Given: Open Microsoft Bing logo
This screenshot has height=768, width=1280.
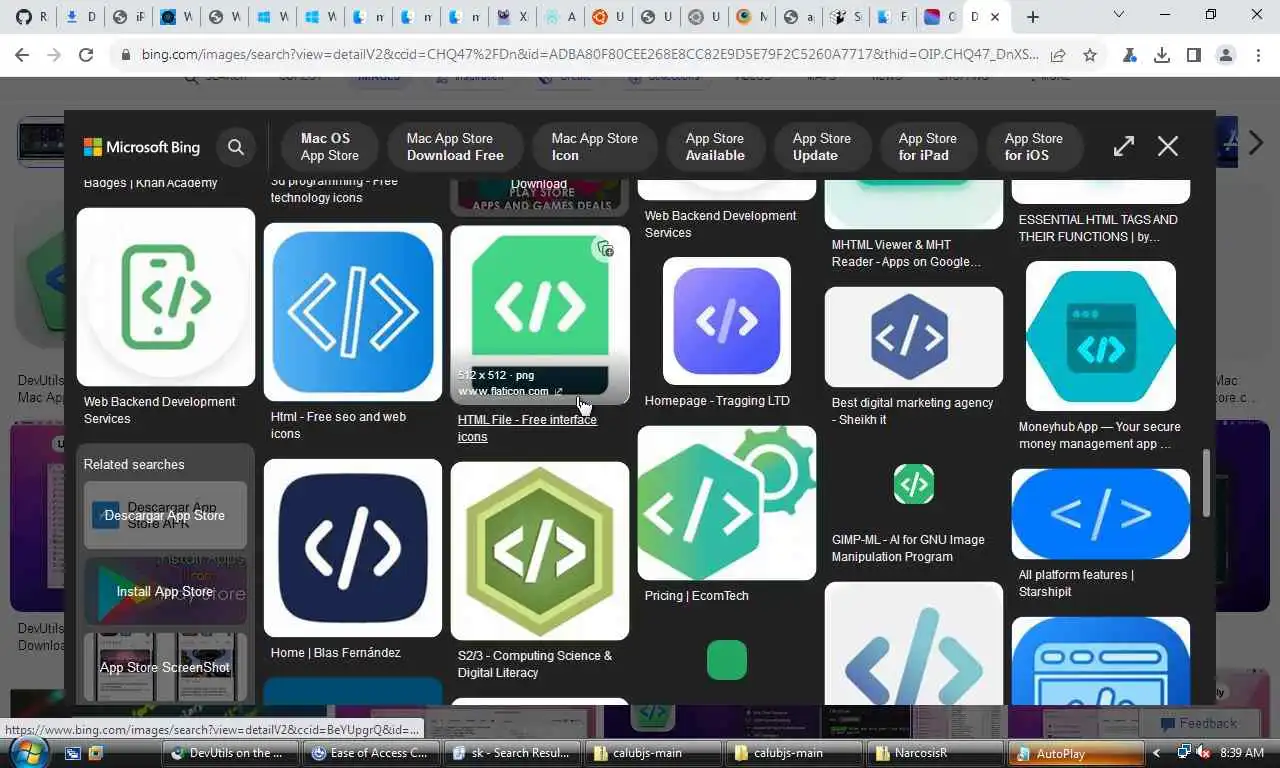Looking at the screenshot, I should [x=142, y=147].
